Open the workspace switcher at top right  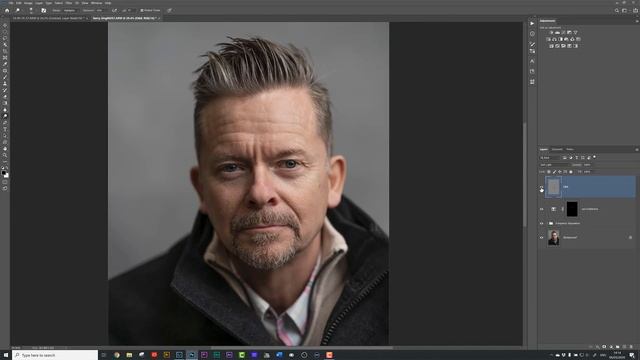coord(625,11)
